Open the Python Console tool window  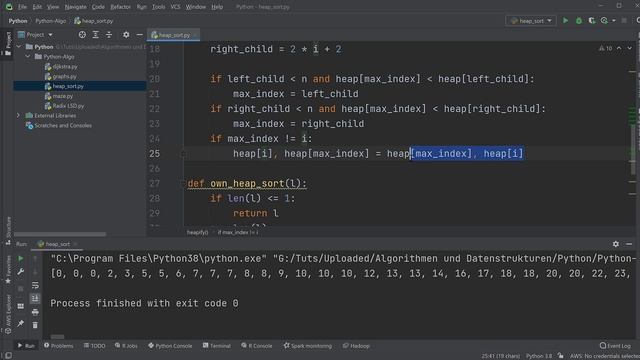170,346
